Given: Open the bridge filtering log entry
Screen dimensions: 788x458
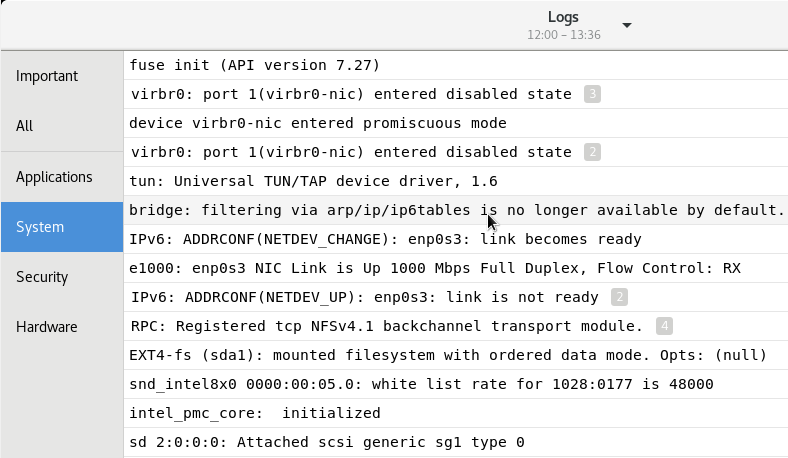Looking at the screenshot, I should (x=456, y=210).
